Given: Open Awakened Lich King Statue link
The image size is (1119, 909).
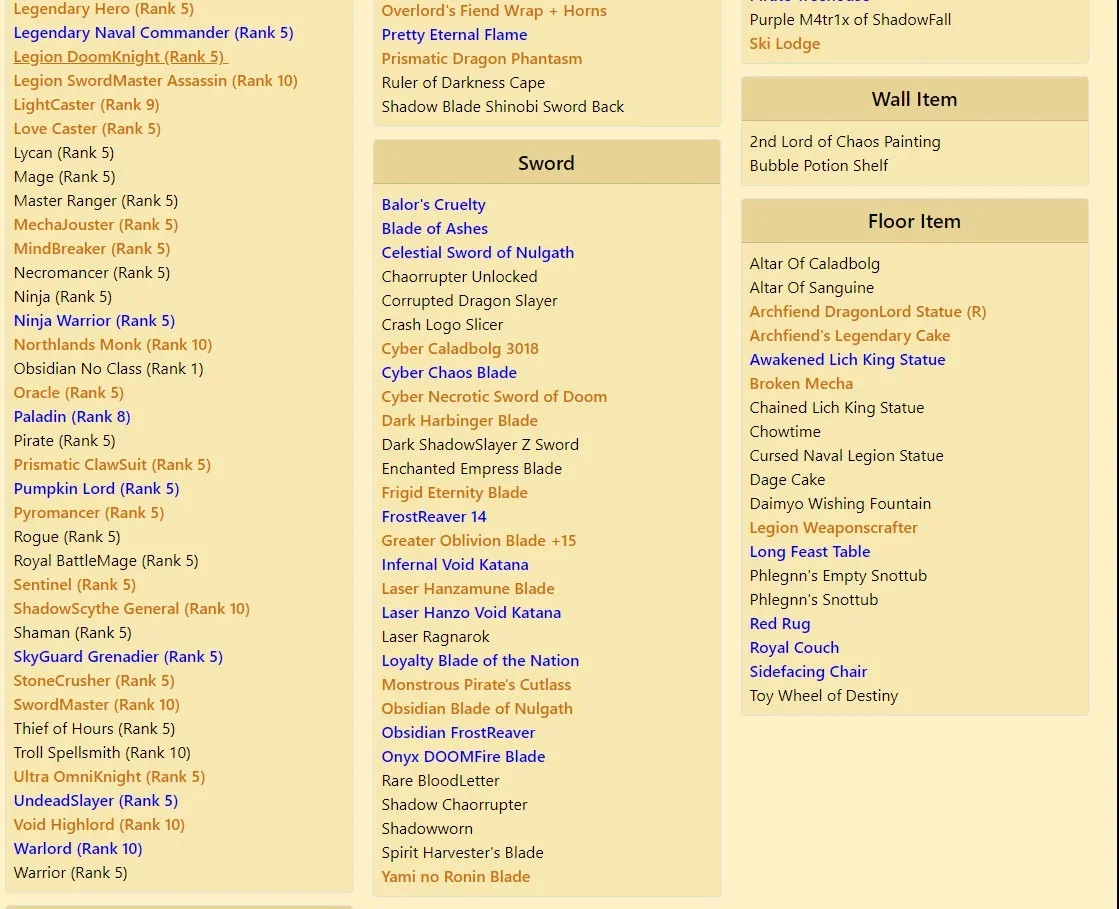Looking at the screenshot, I should pyautogui.click(x=848, y=360).
